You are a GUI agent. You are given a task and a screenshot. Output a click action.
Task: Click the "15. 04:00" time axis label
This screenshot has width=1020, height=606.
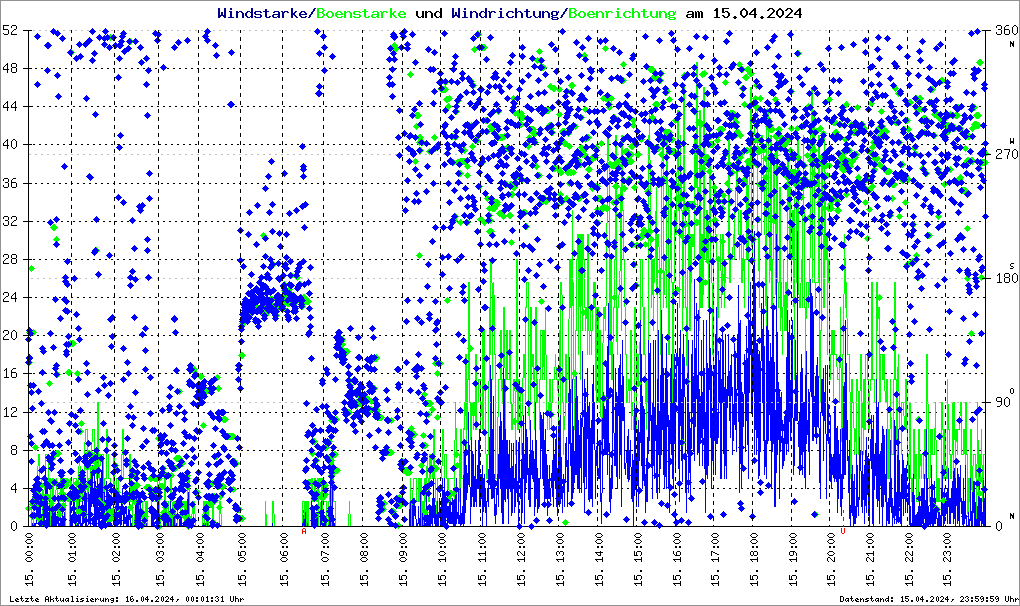(x=200, y=559)
